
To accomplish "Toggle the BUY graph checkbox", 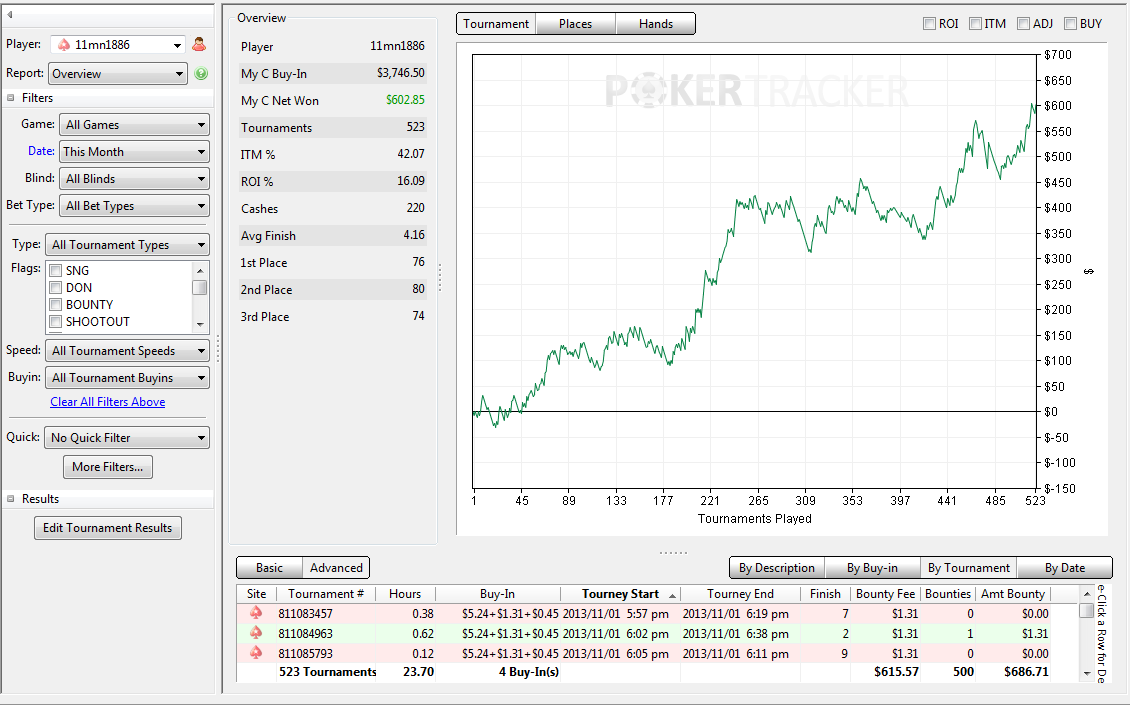I will click(1071, 24).
